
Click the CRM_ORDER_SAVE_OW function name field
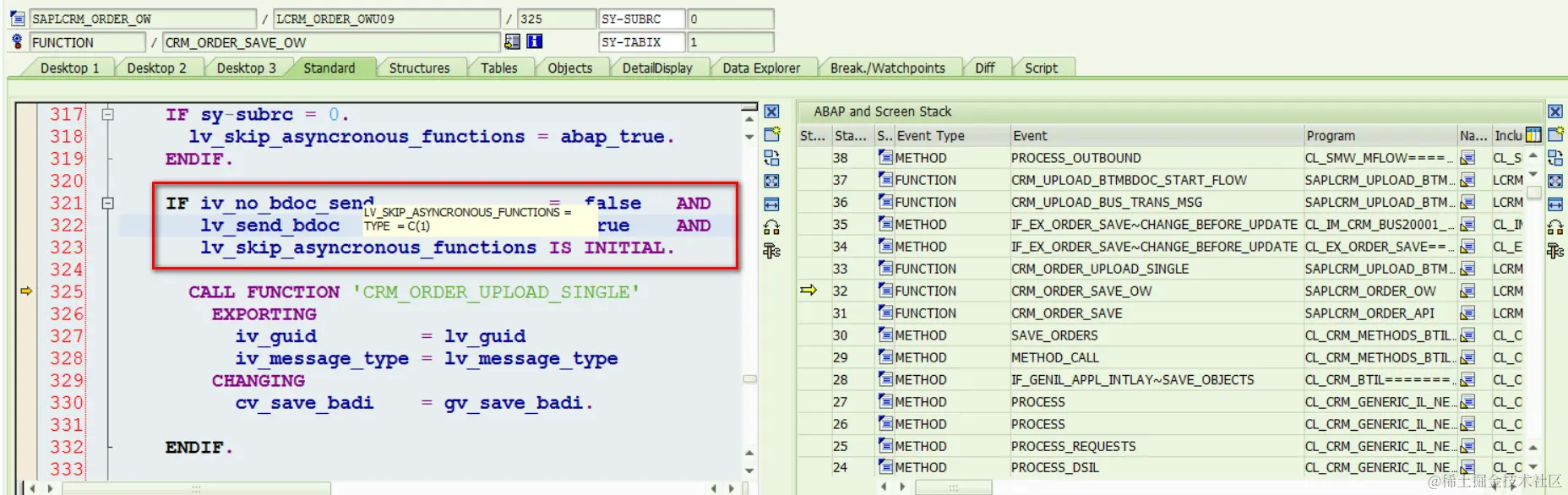(x=331, y=42)
